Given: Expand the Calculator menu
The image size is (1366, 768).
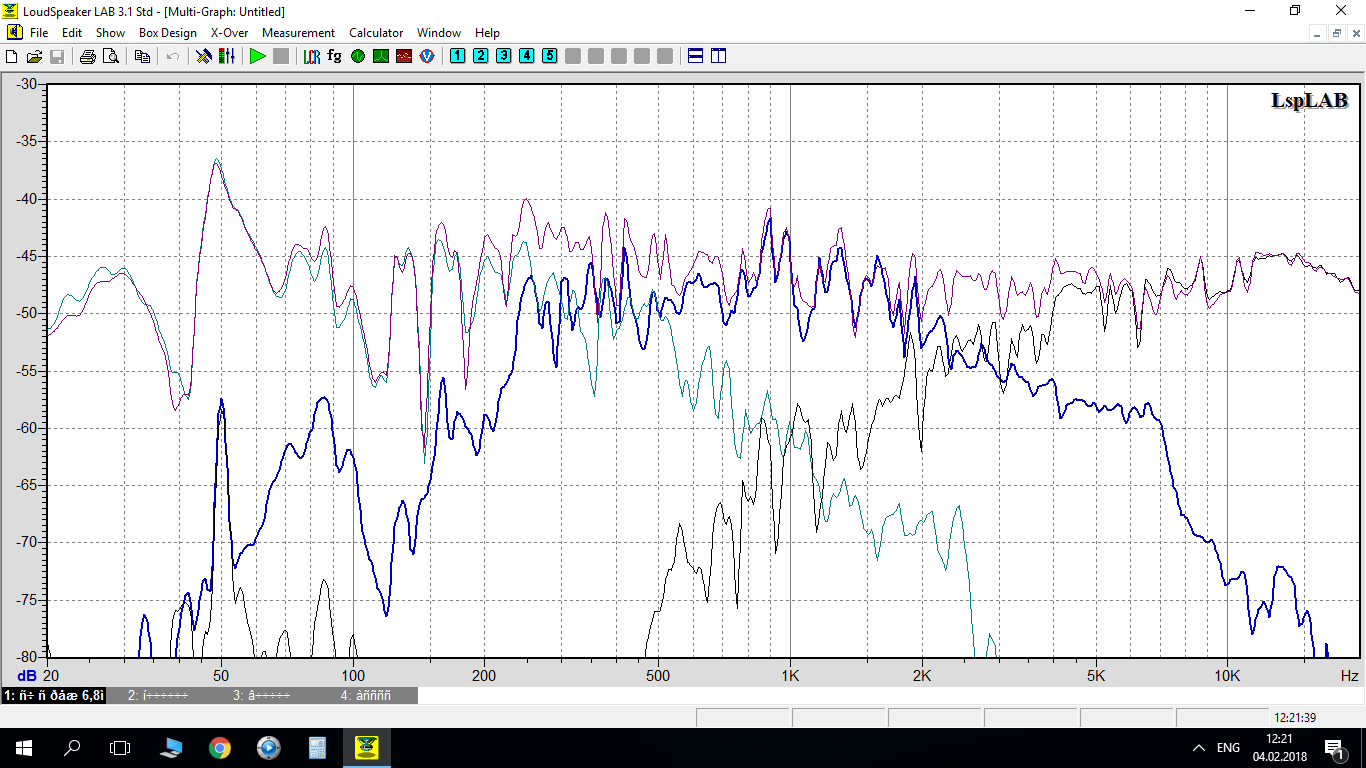Looking at the screenshot, I should (376, 33).
